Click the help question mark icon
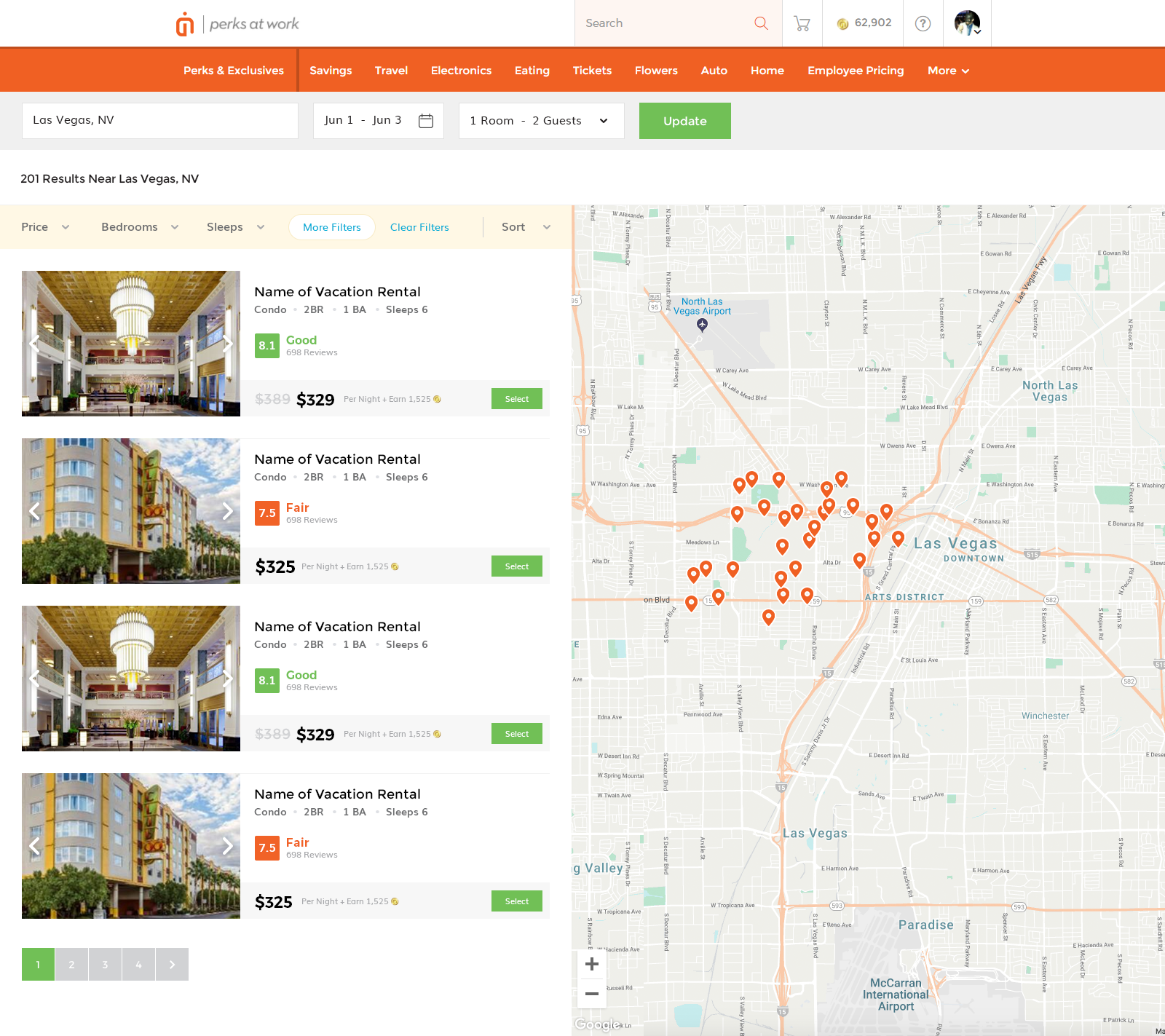Image resolution: width=1165 pixels, height=1036 pixels. (923, 23)
